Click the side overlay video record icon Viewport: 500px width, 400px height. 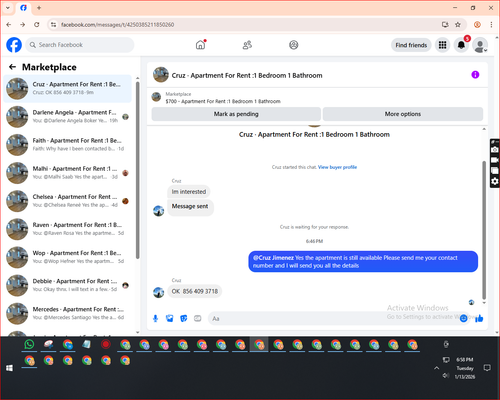[495, 160]
